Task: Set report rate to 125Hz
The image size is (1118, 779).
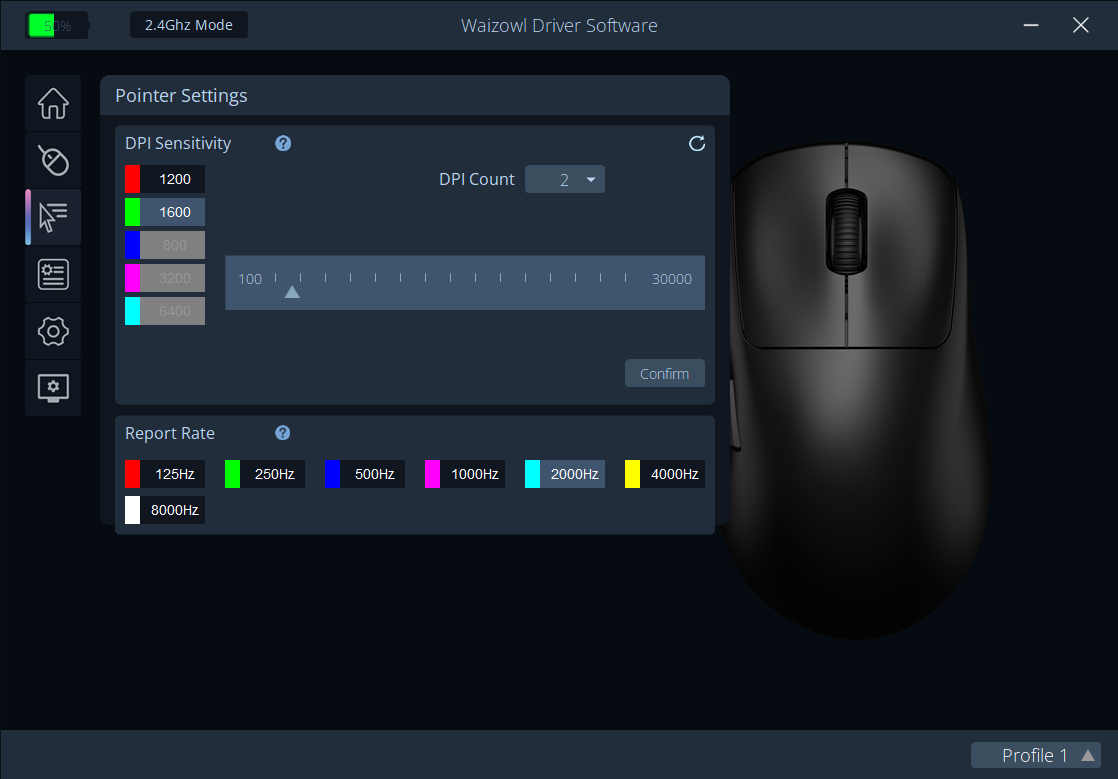Action: coord(165,474)
